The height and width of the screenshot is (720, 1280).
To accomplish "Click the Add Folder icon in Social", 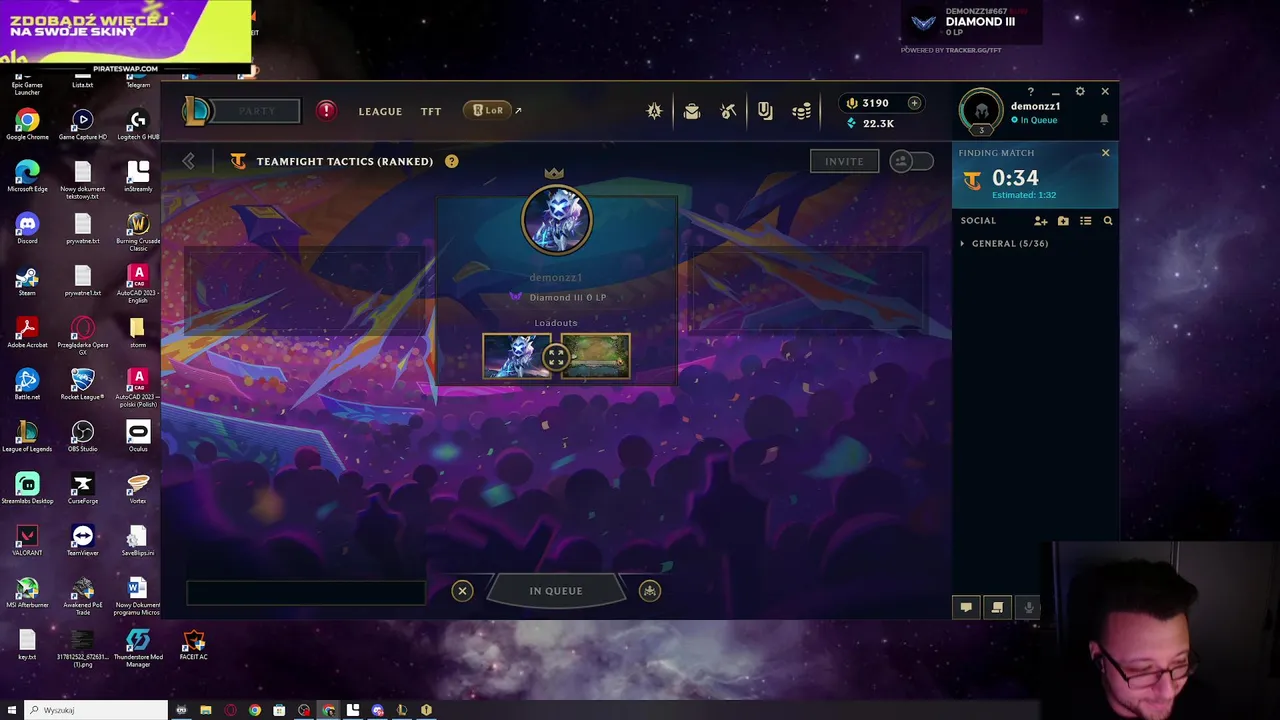I will 1063,221.
